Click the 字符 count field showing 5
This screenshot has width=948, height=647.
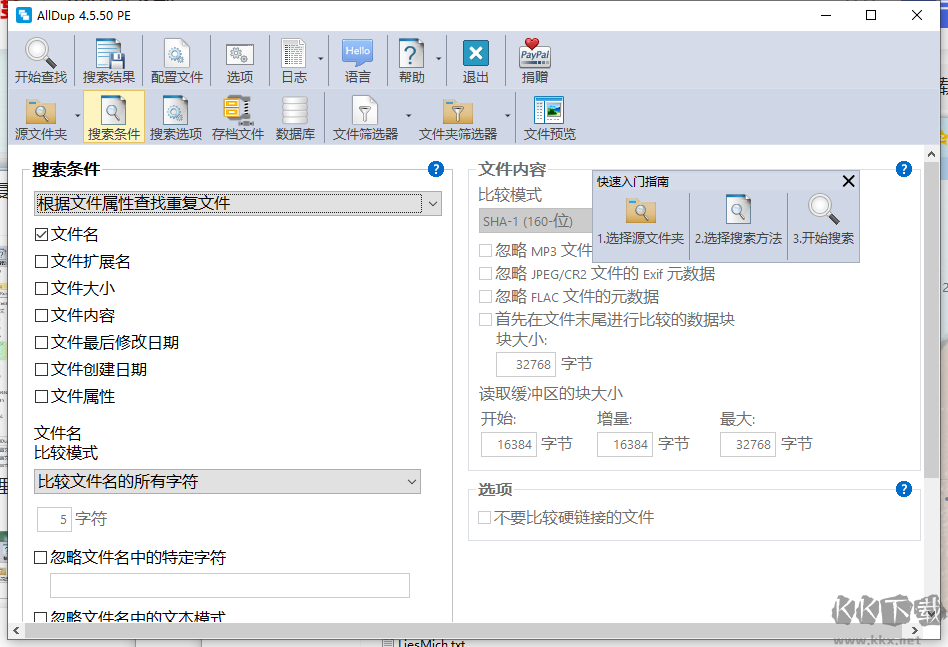pos(54,519)
